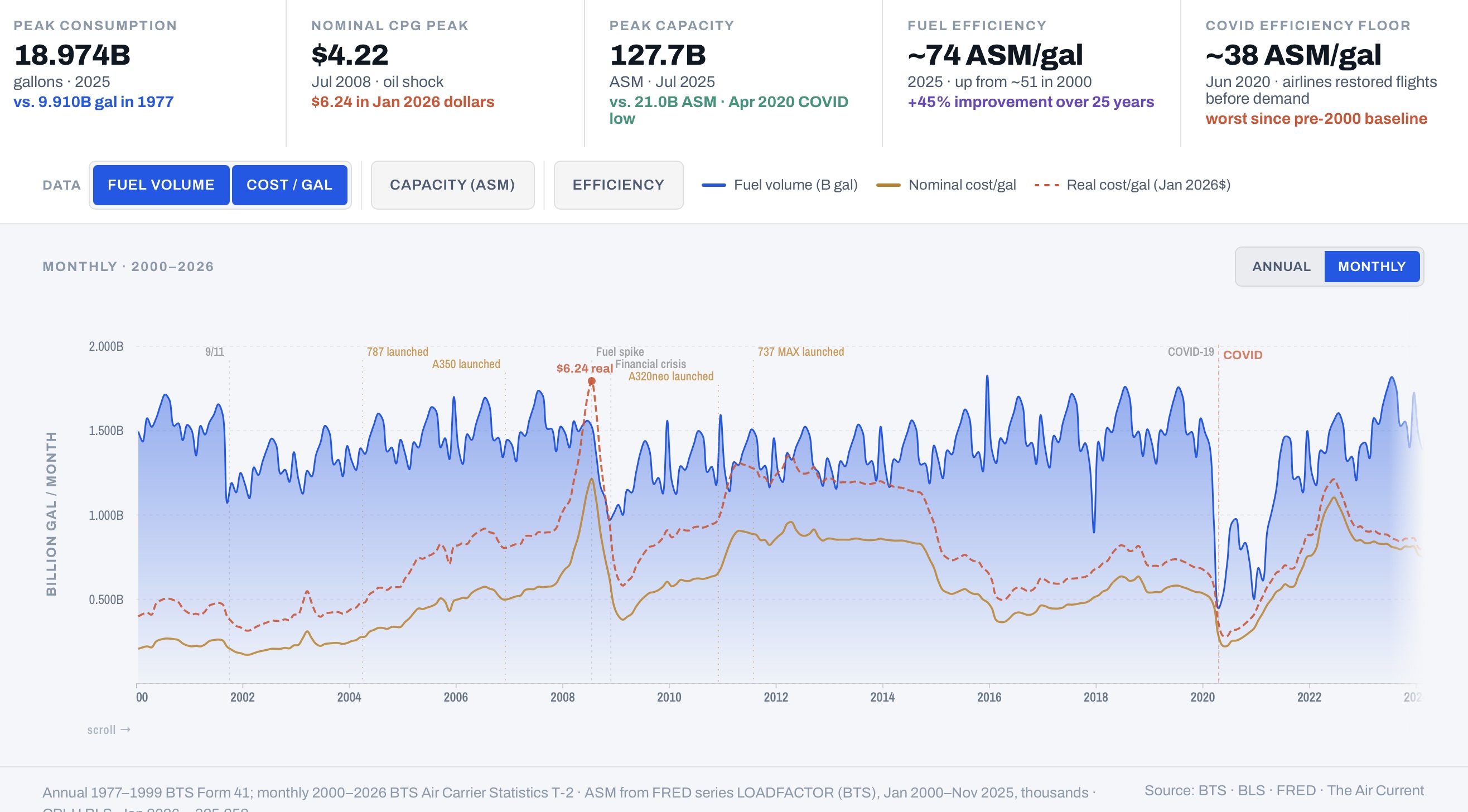Screen dimensions: 1468x812
Task: Click the scroll arrow hint below chart
Action: (x=108, y=729)
